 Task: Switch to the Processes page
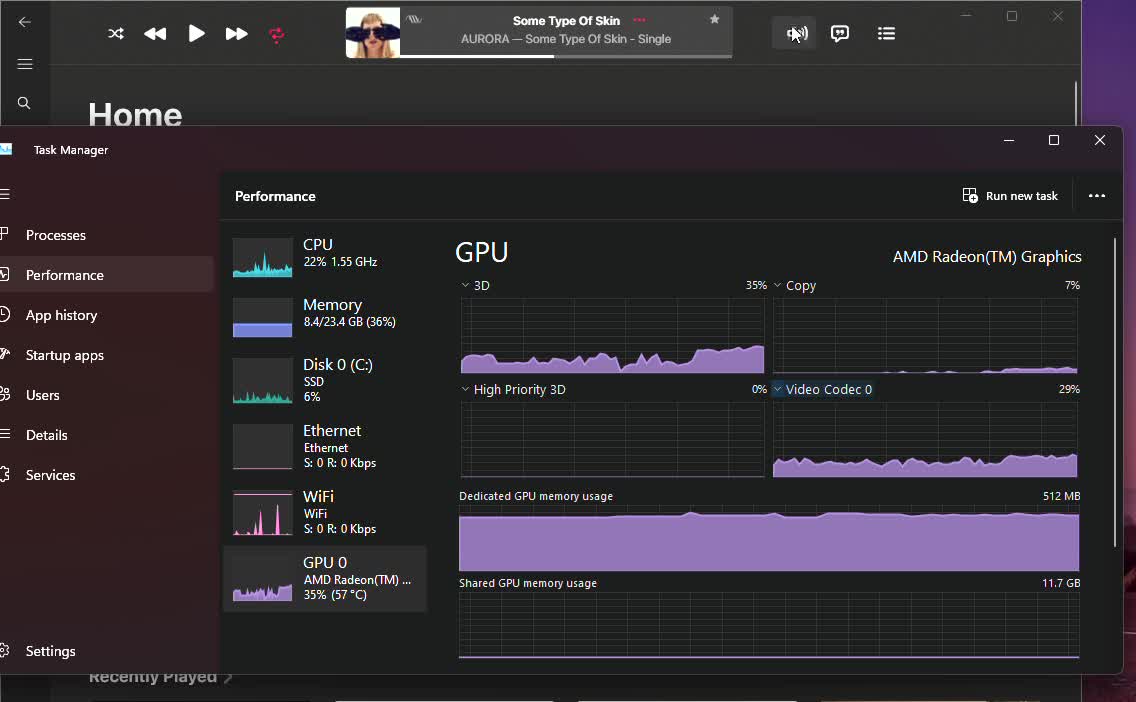tap(56, 235)
